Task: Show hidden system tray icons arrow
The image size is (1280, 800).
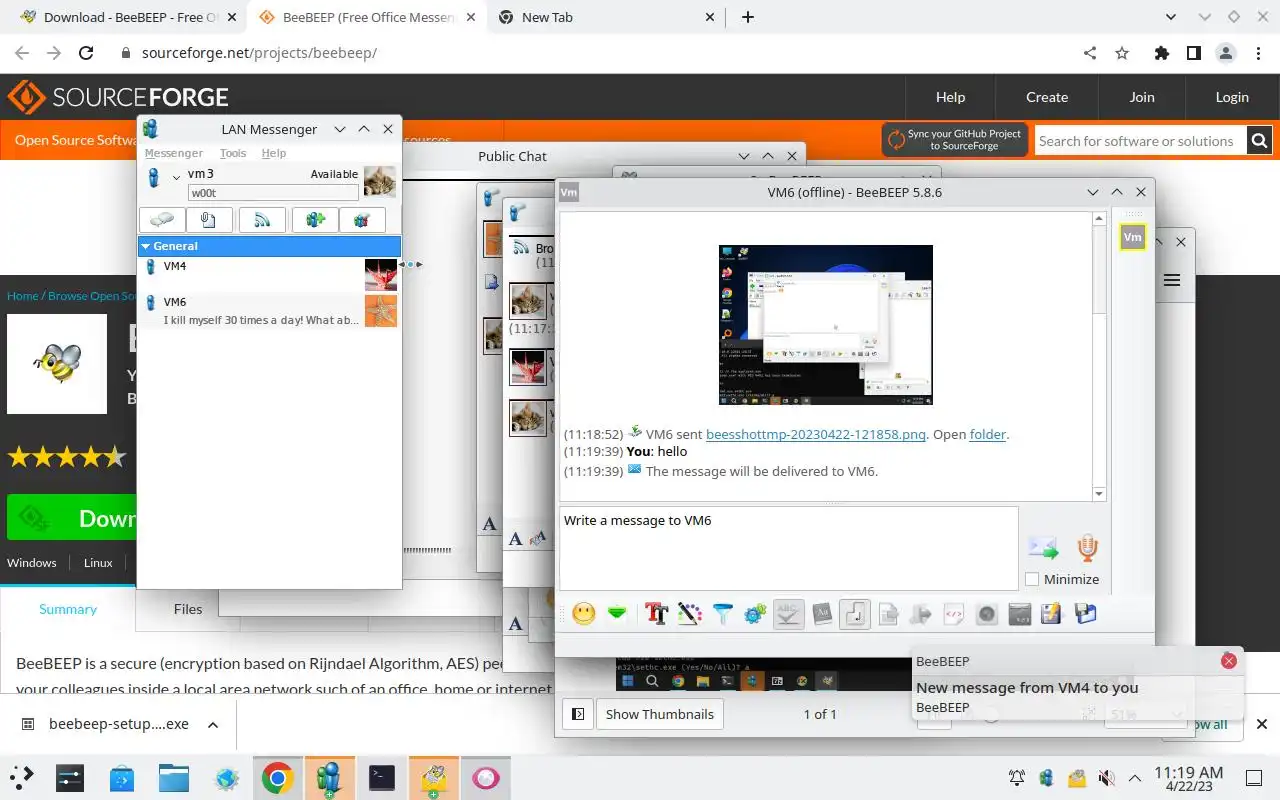Action: tap(1135, 778)
